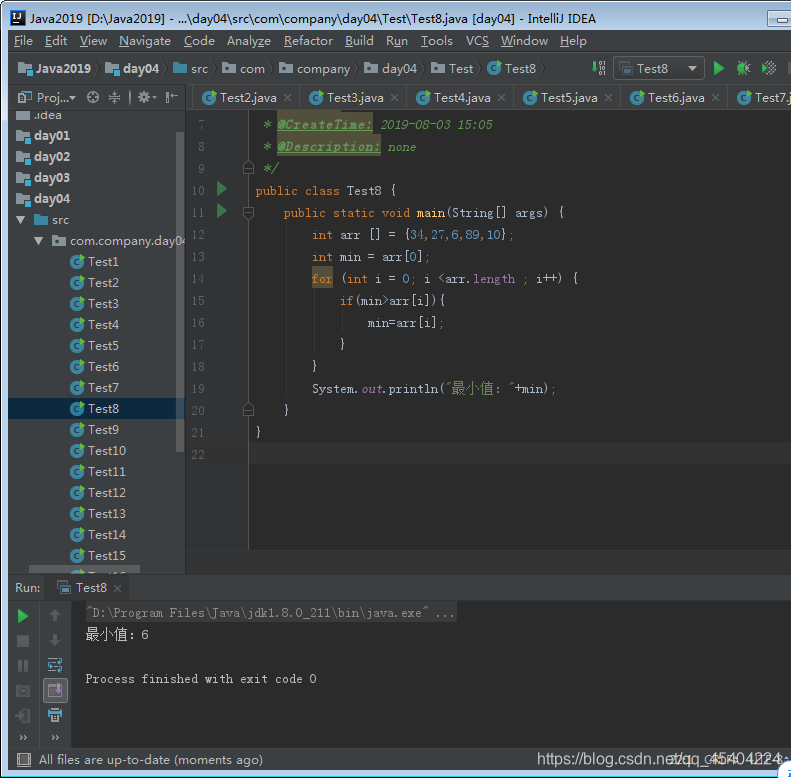Run Test8 with coverage icon
The image size is (791, 778).
pyautogui.click(x=768, y=68)
